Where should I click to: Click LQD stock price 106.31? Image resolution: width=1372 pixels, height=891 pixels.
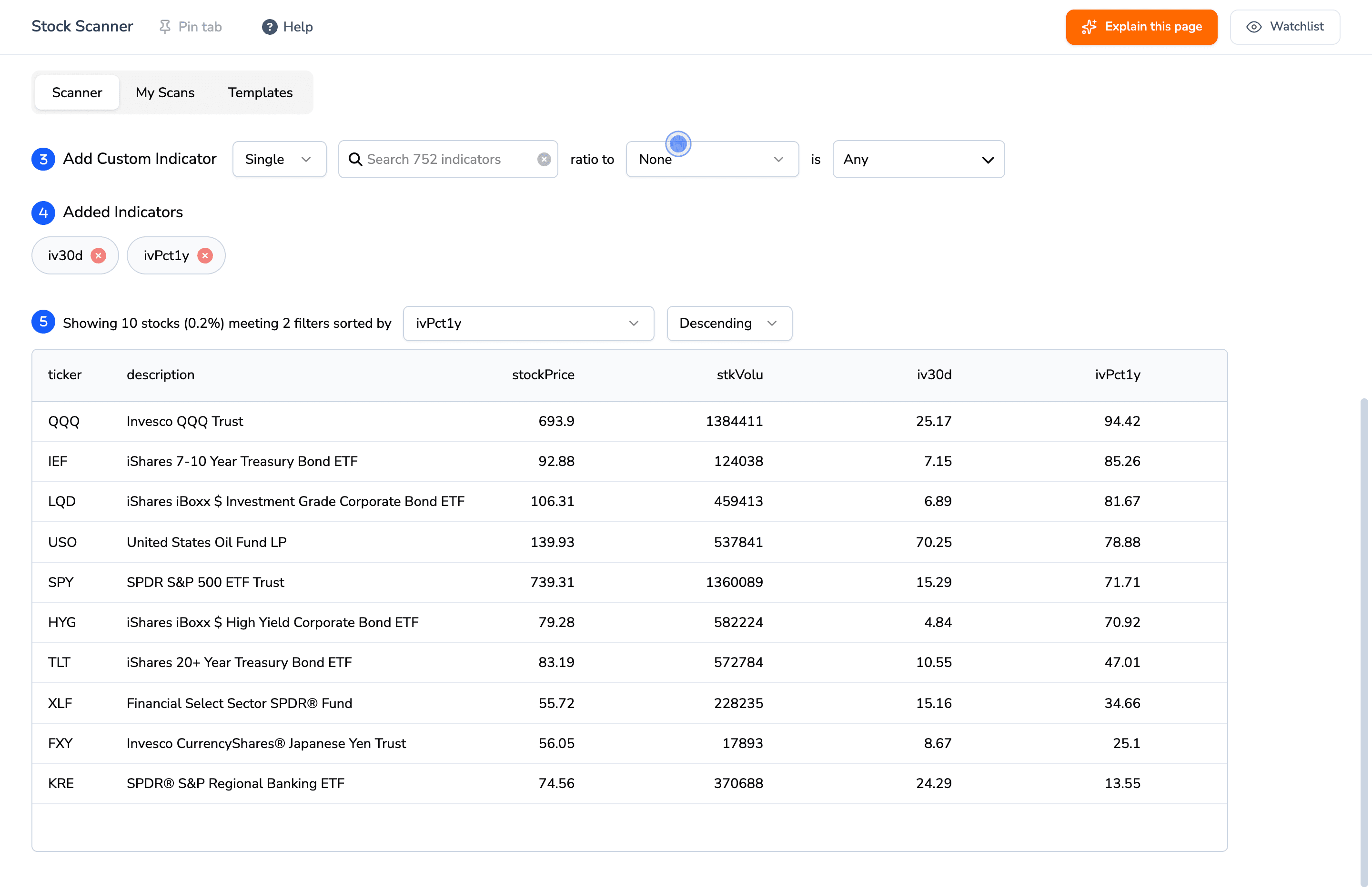coord(552,502)
